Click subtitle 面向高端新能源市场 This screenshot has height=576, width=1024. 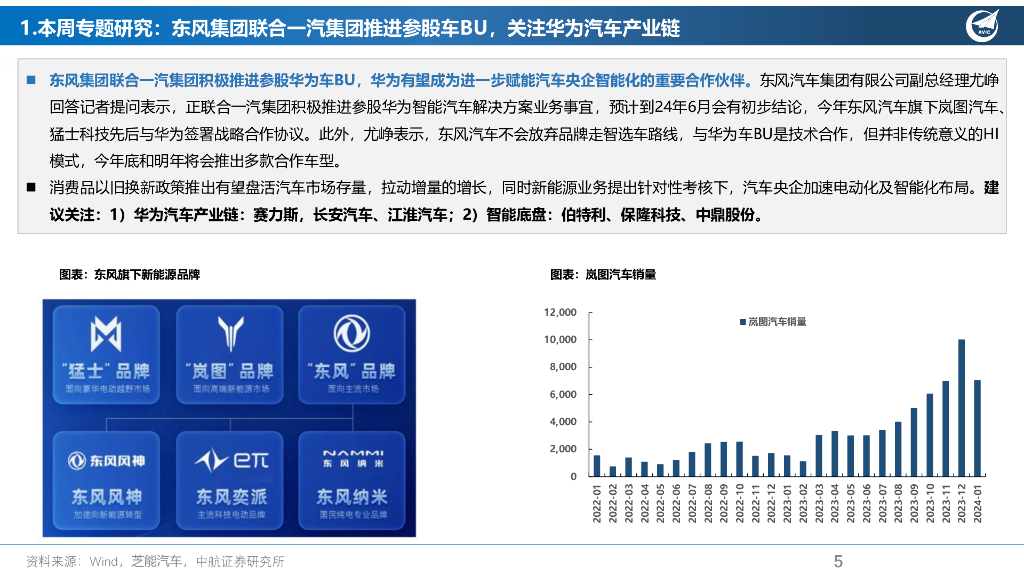[x=231, y=389]
